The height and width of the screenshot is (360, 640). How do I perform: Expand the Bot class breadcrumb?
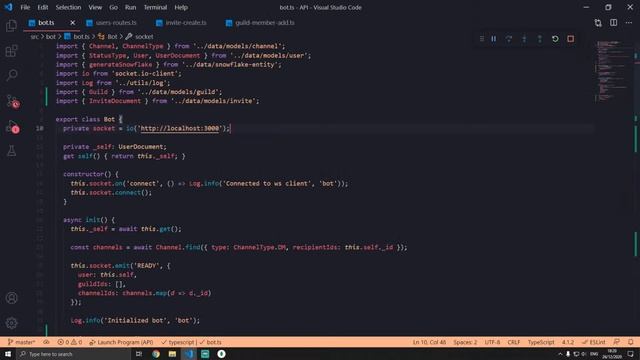108,37
